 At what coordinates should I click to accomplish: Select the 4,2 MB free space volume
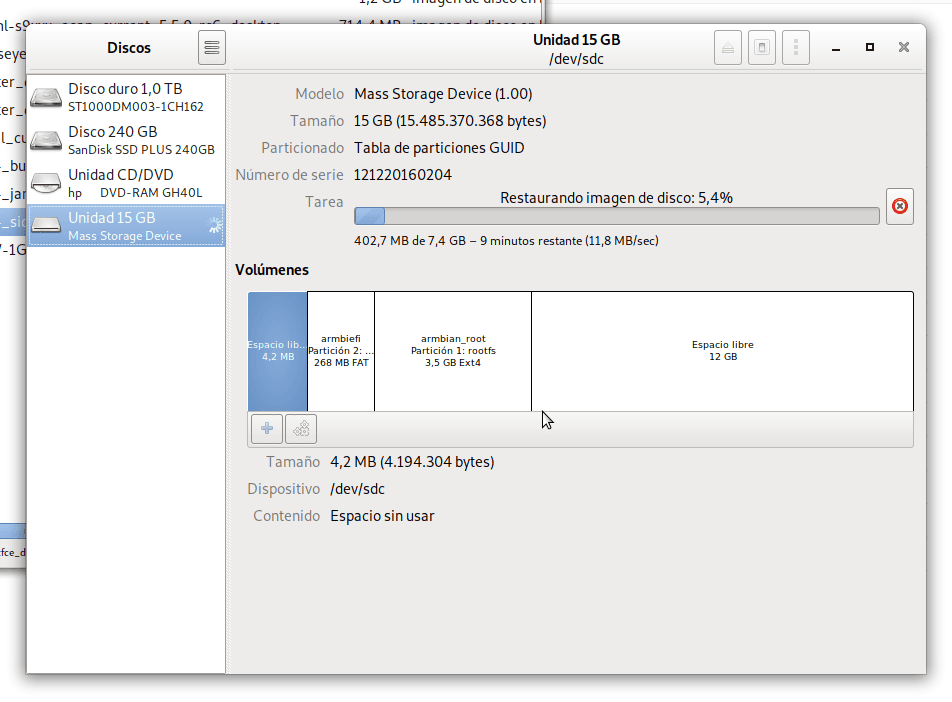pyautogui.click(x=277, y=351)
